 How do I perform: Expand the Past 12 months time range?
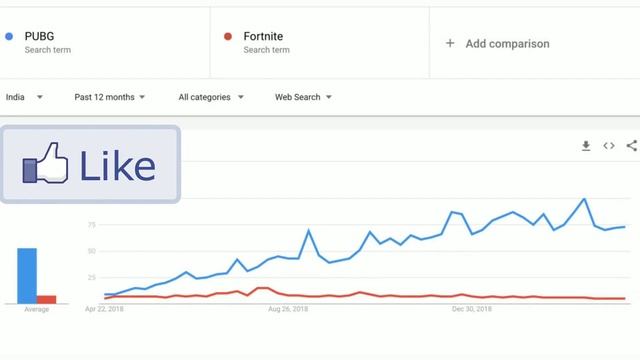click(x=109, y=97)
